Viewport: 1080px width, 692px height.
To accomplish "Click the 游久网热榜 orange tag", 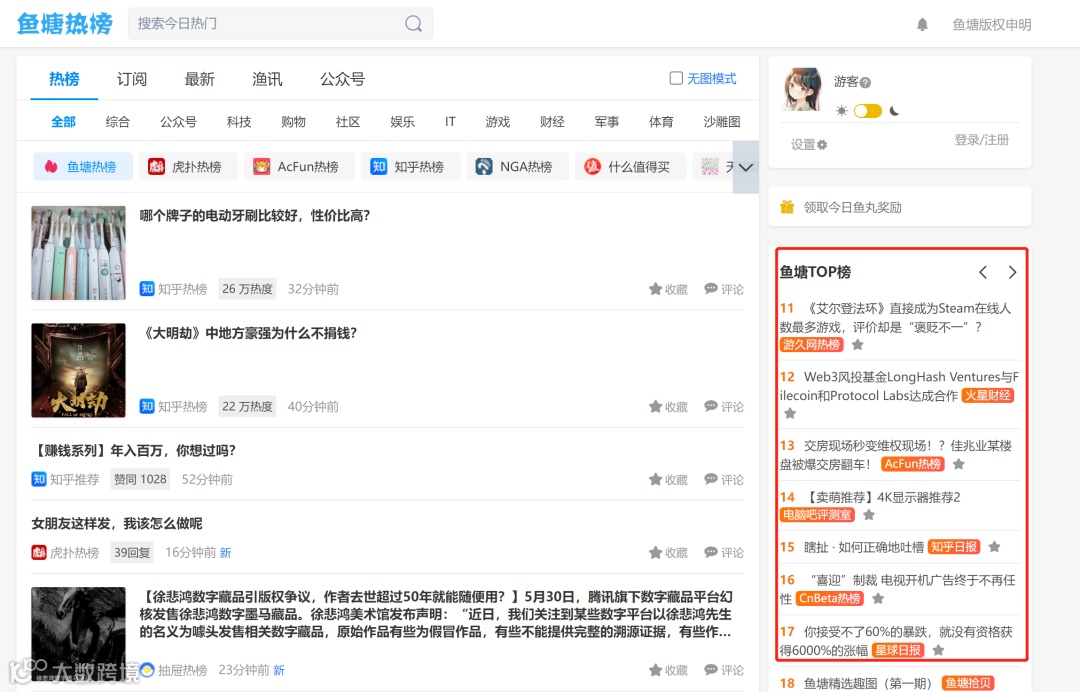I will (x=811, y=344).
